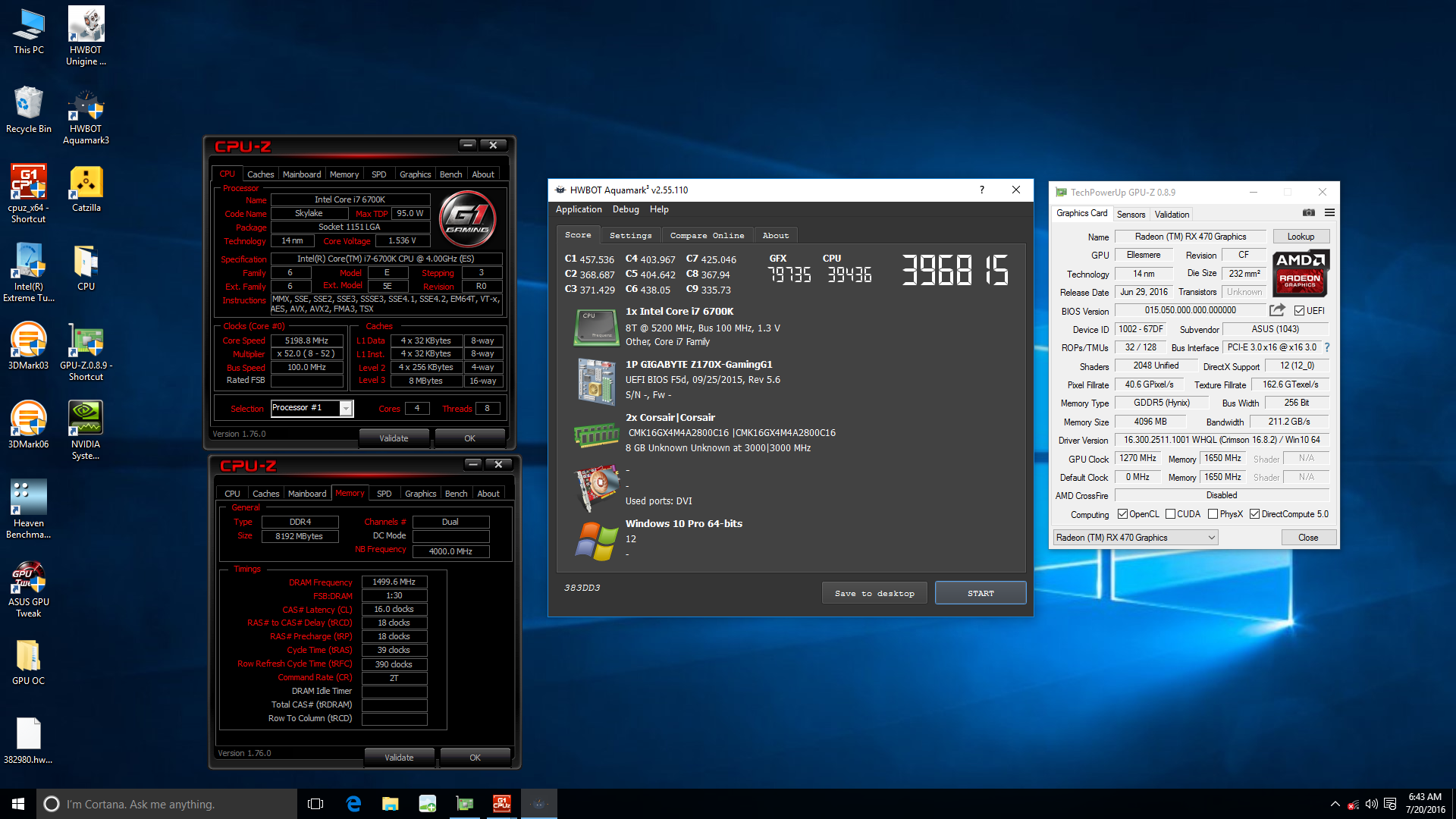Click the Close button in GPU-Z

[x=1308, y=538]
